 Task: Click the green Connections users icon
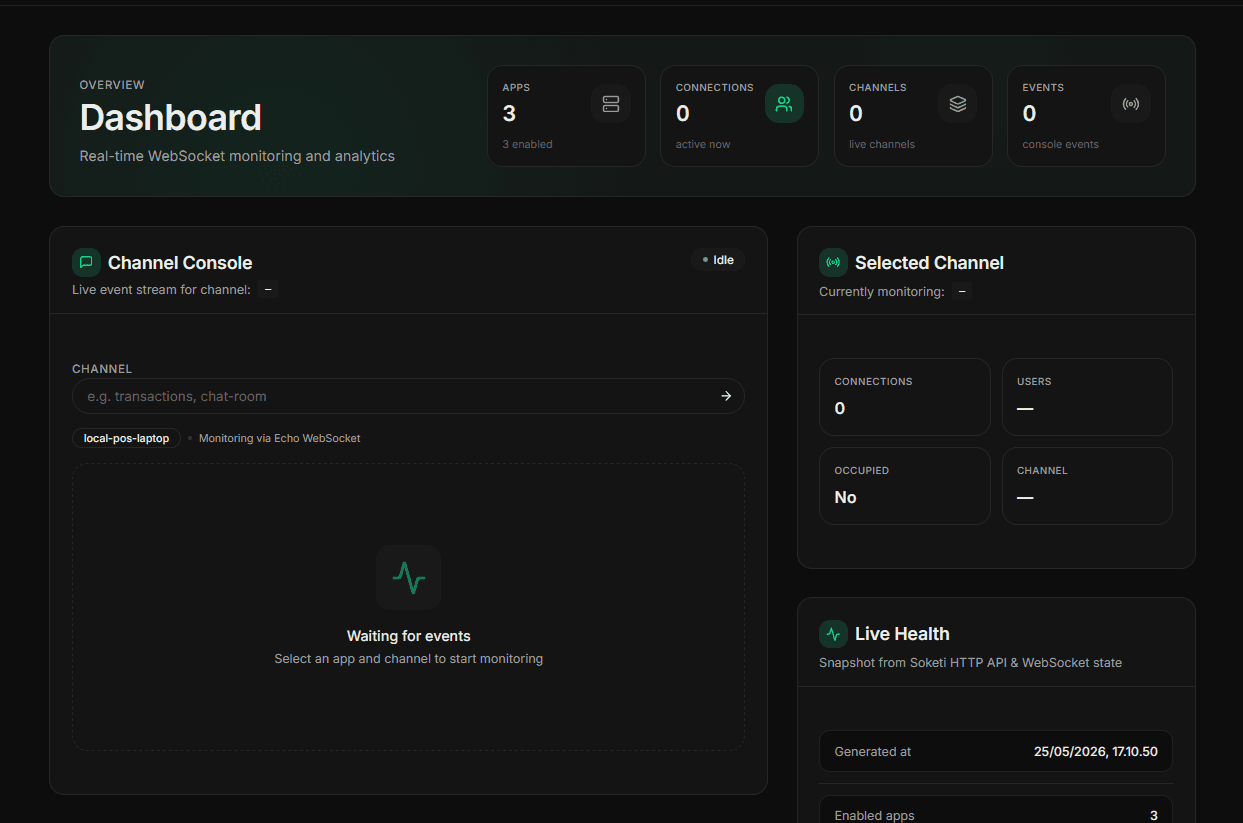click(784, 104)
